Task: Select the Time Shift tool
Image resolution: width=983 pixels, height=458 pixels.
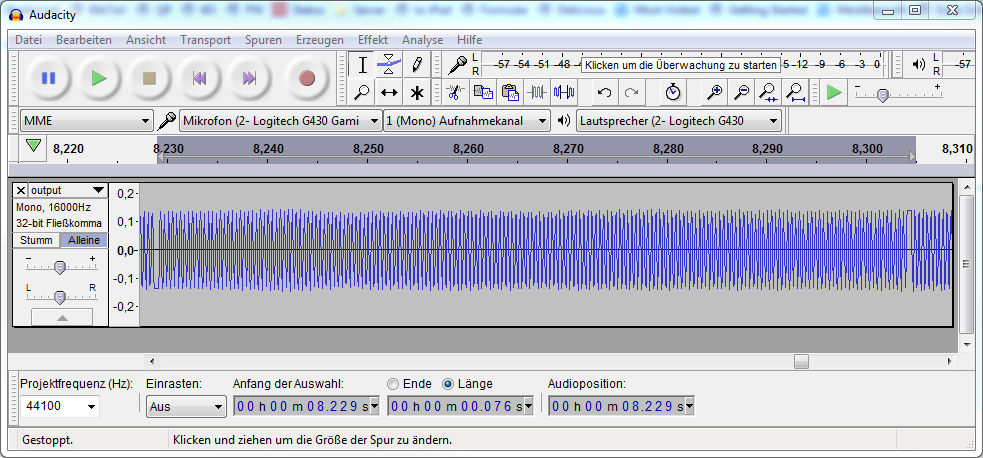Action: [389, 93]
